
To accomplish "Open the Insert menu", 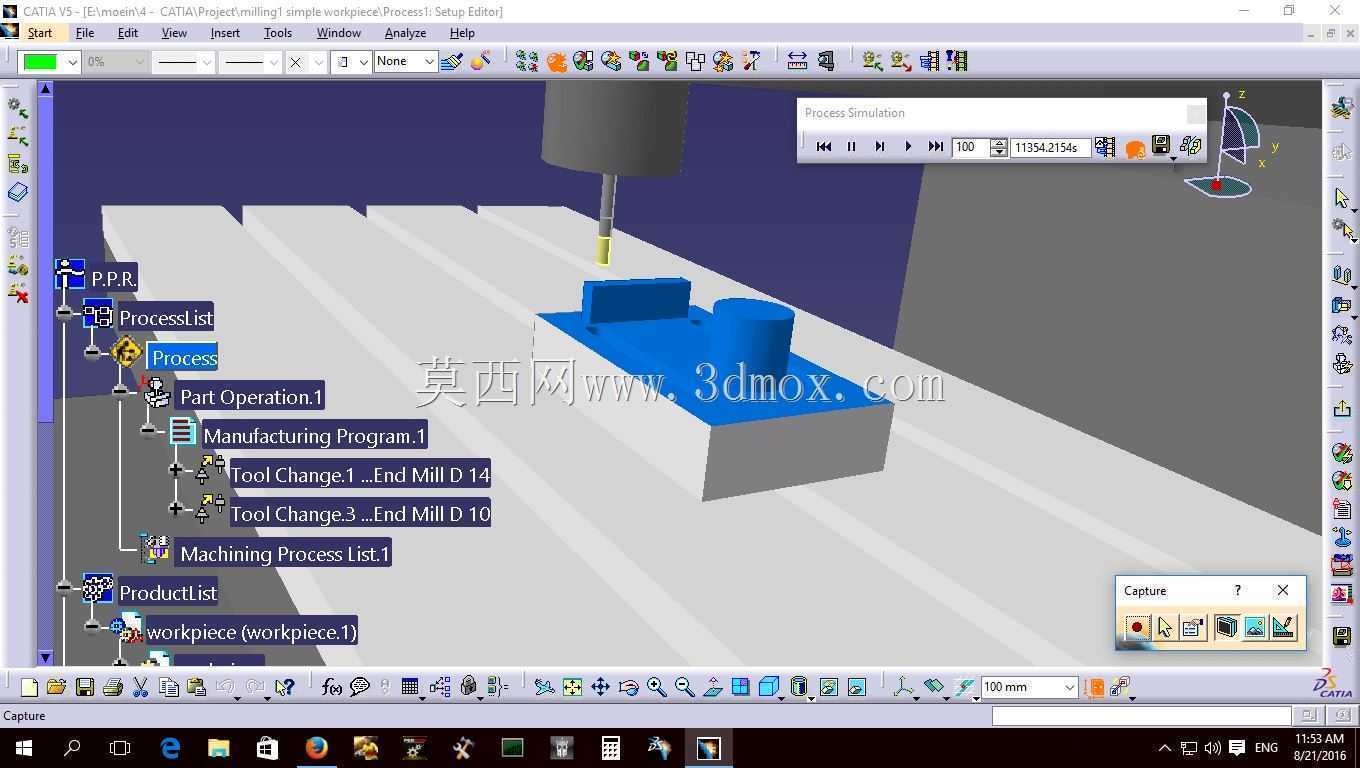I will 225,33.
